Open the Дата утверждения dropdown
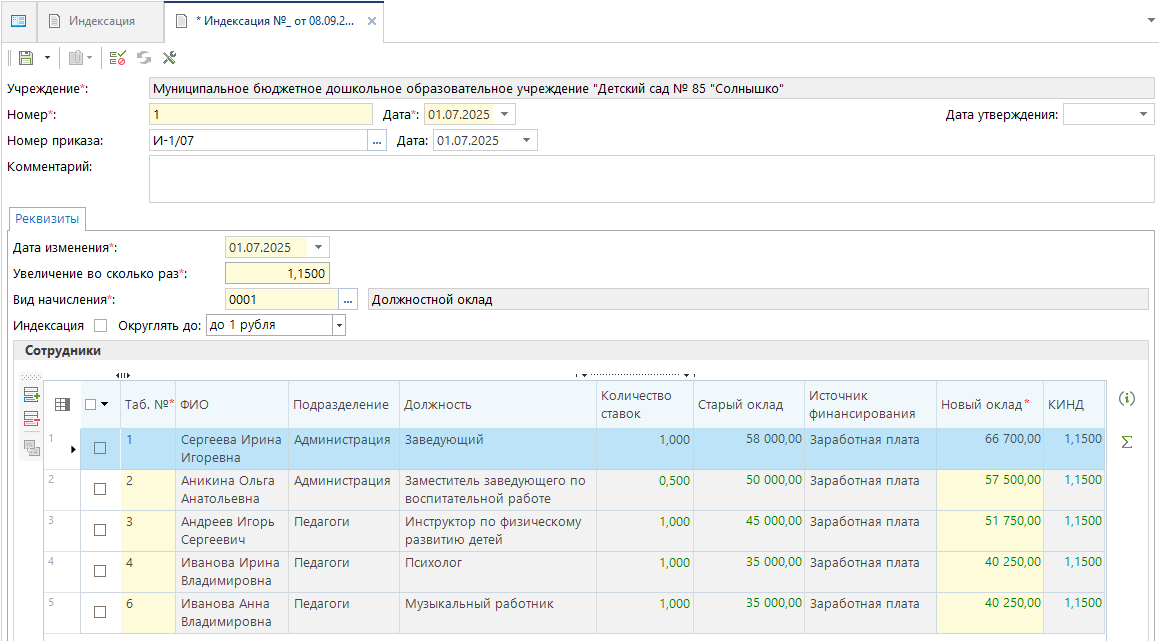Viewport: 1159px width, 641px height. pyautogui.click(x=1144, y=115)
